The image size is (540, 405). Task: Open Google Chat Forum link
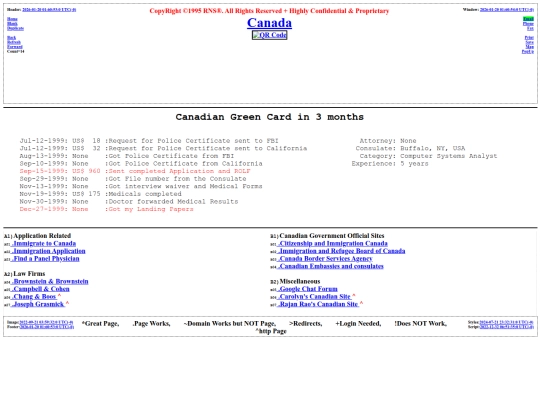[x=307, y=289]
